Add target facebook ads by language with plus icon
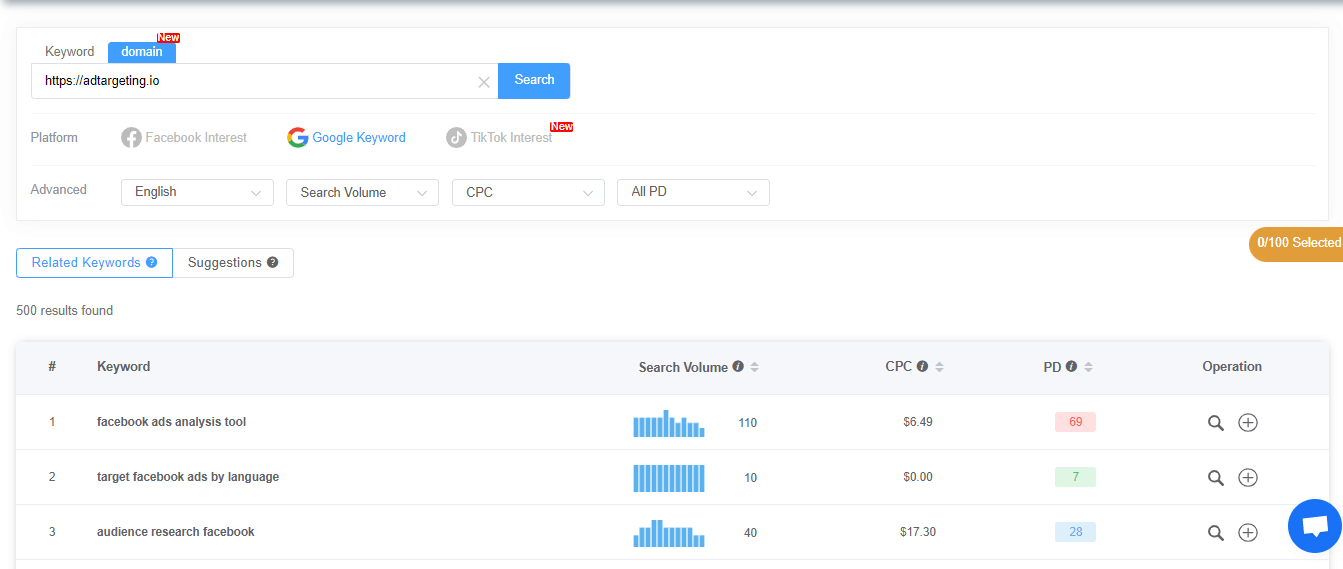The height and width of the screenshot is (569, 1343). pyautogui.click(x=1248, y=478)
